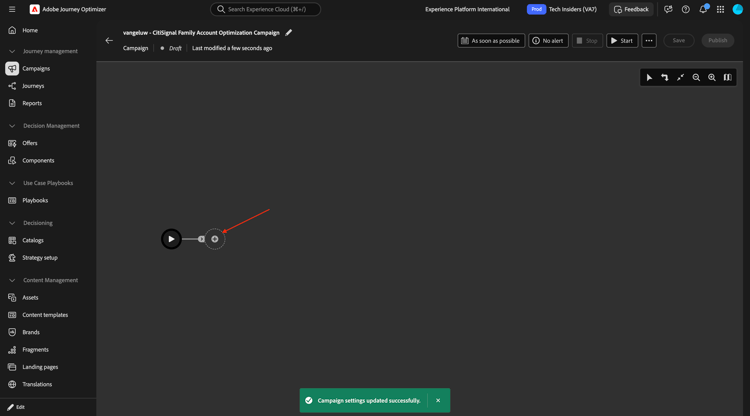Open the app switcher grid
The height and width of the screenshot is (416, 750).
[x=720, y=9]
